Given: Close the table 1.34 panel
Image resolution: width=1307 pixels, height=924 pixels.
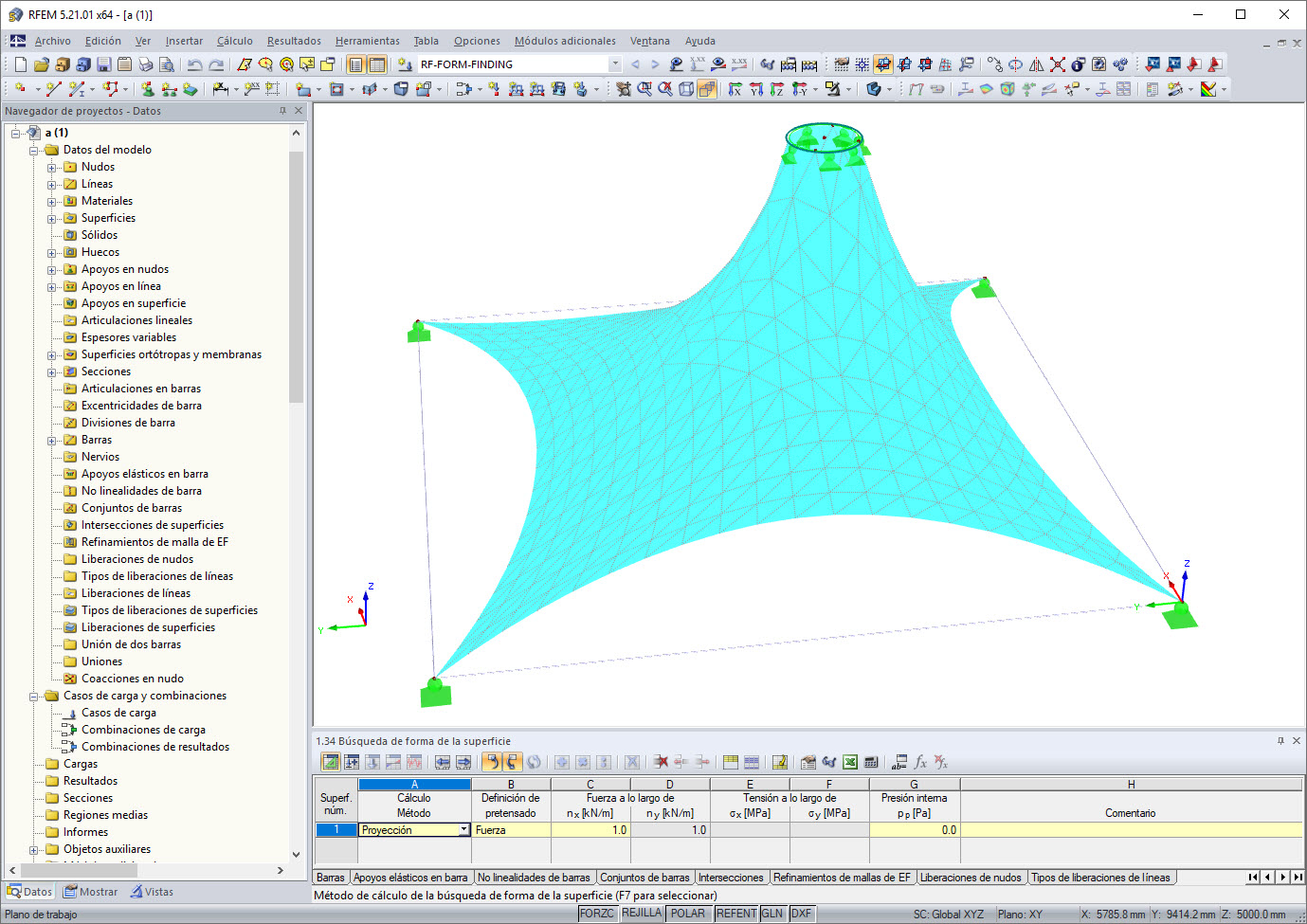Looking at the screenshot, I should [x=1297, y=741].
